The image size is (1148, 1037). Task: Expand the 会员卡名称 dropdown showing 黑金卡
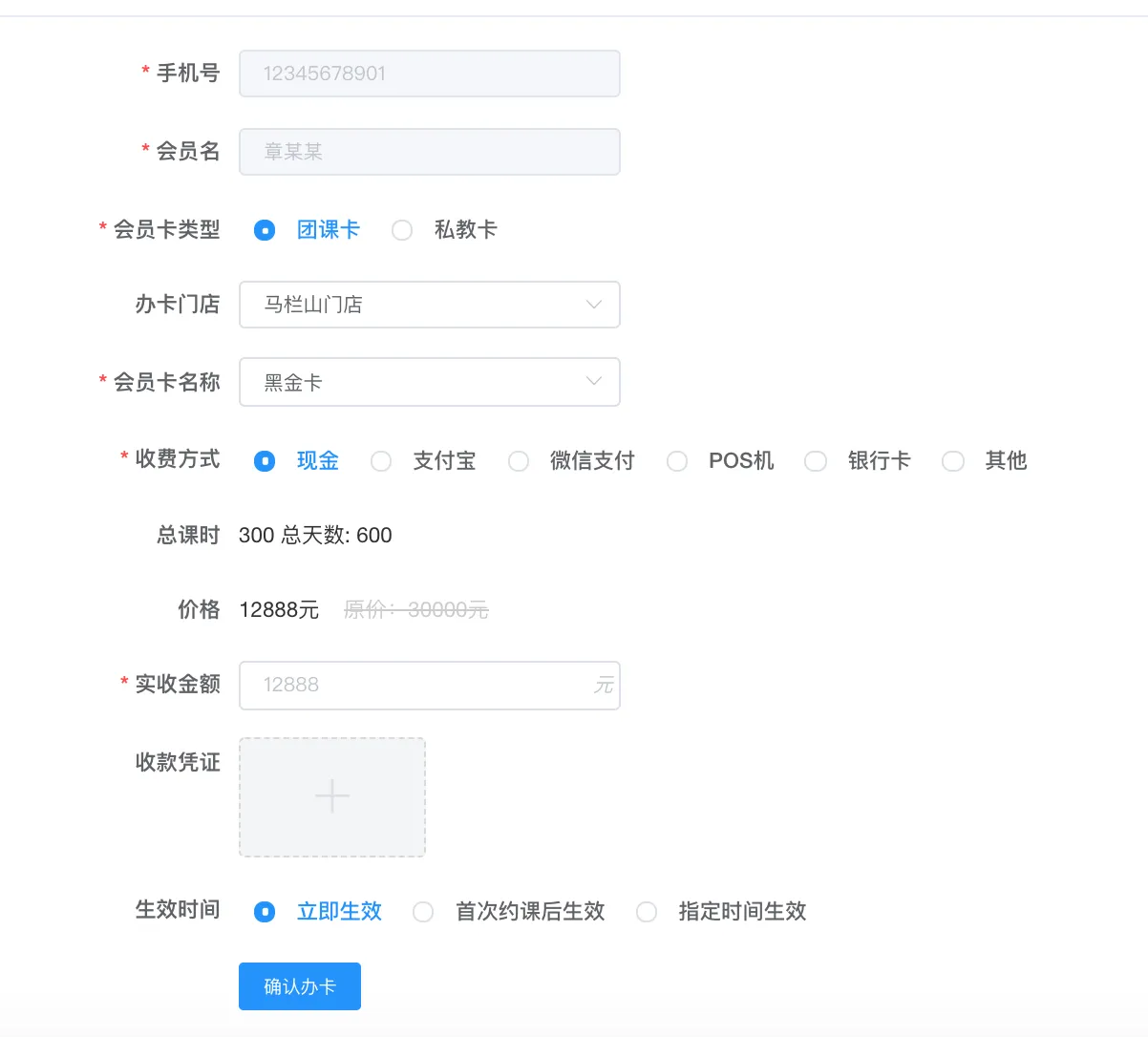(429, 382)
